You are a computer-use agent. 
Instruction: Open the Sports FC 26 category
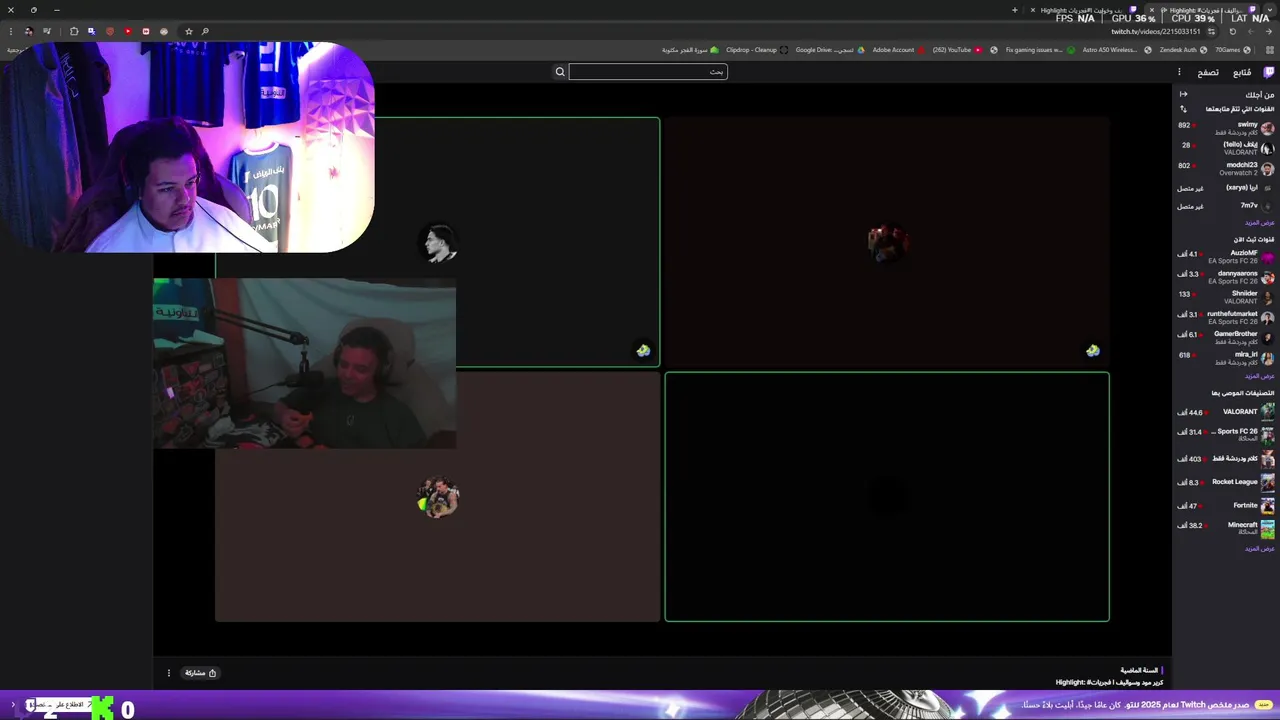click(x=1226, y=434)
